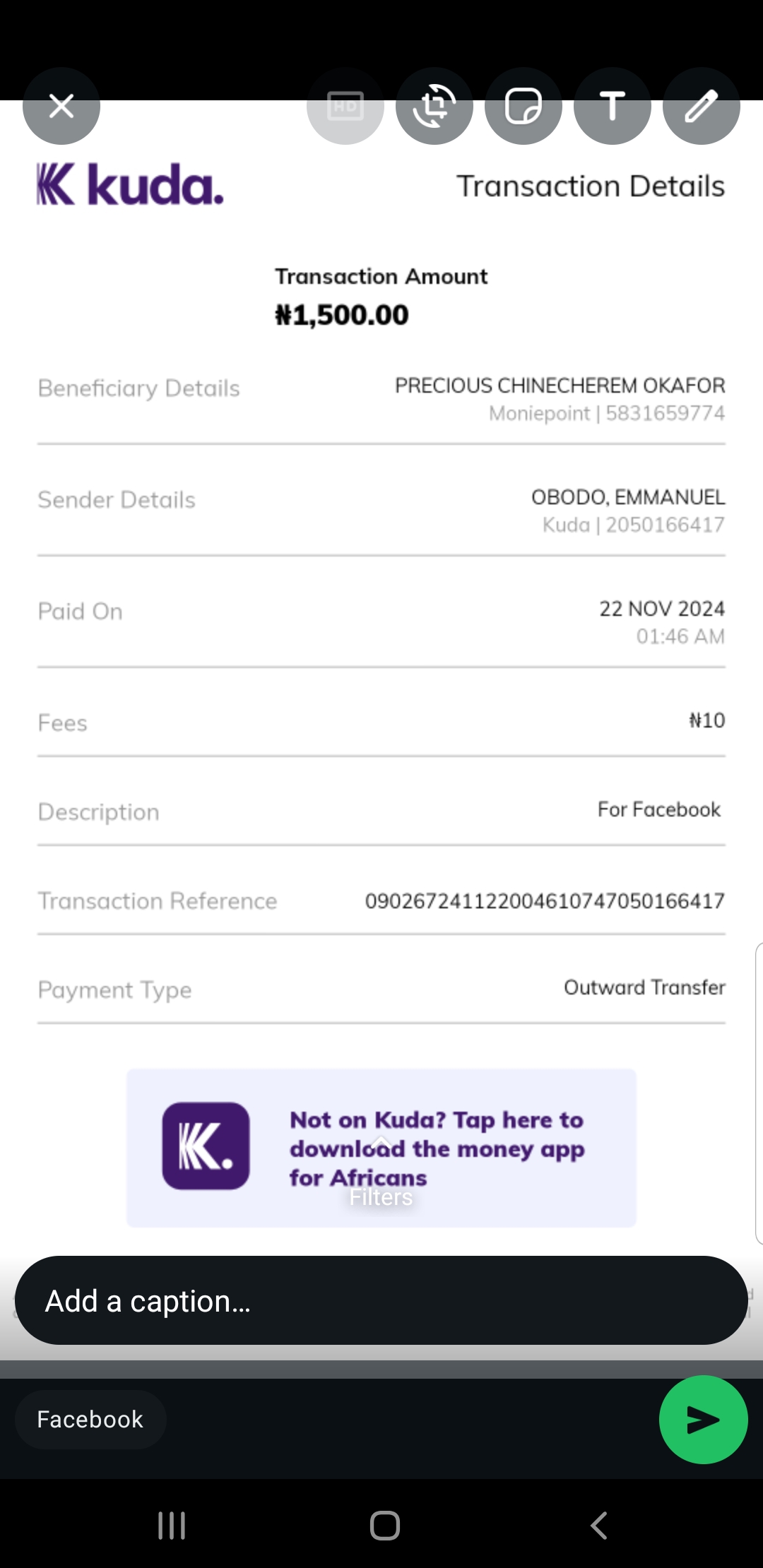Image resolution: width=763 pixels, height=1568 pixels.
Task: Select the pencil draw tool
Action: pos(702,107)
